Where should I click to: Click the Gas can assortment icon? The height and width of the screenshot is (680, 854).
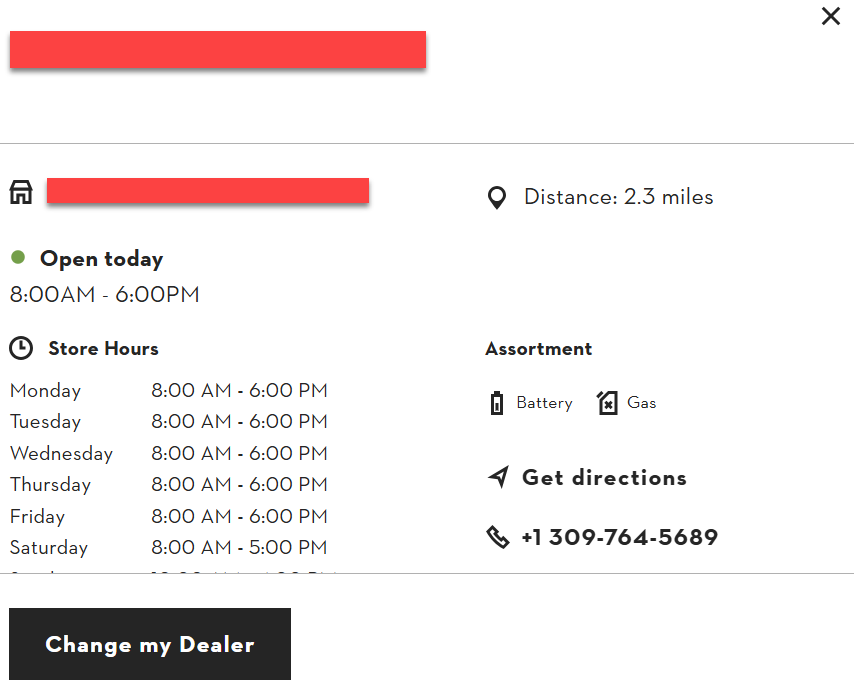pyautogui.click(x=607, y=403)
